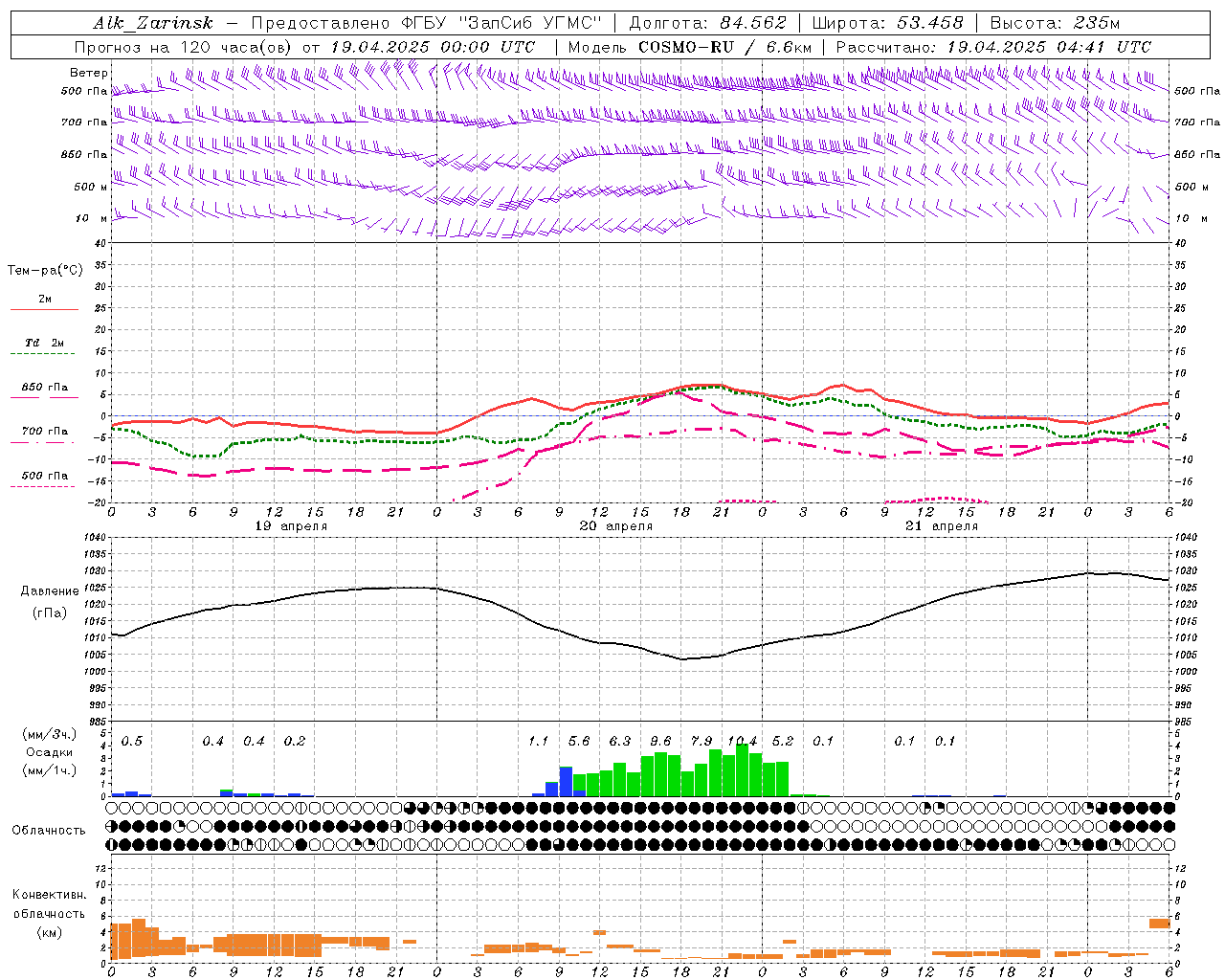Click the 5.6 precipitation value
This screenshot has width=1225, height=980.
(x=579, y=742)
